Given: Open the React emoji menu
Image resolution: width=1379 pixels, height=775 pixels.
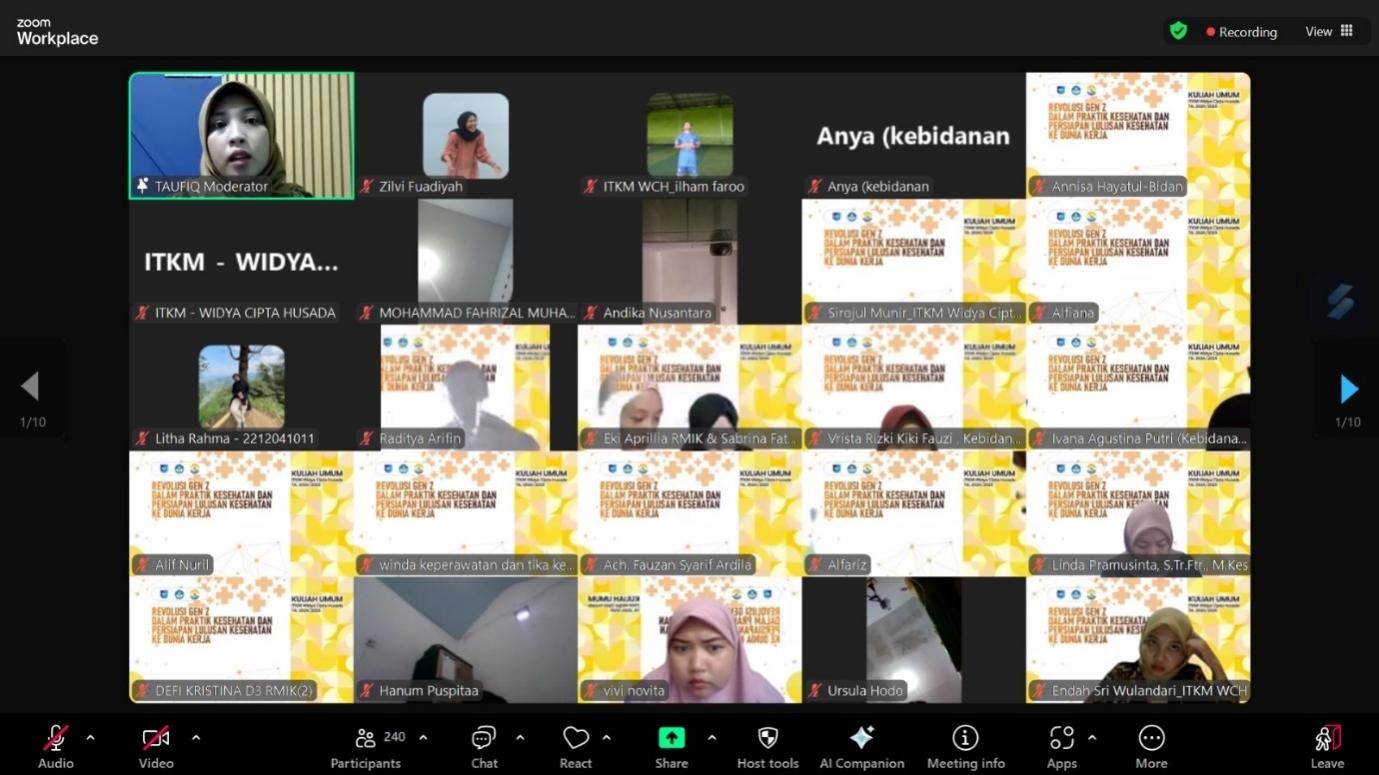Looking at the screenshot, I should pos(575,746).
